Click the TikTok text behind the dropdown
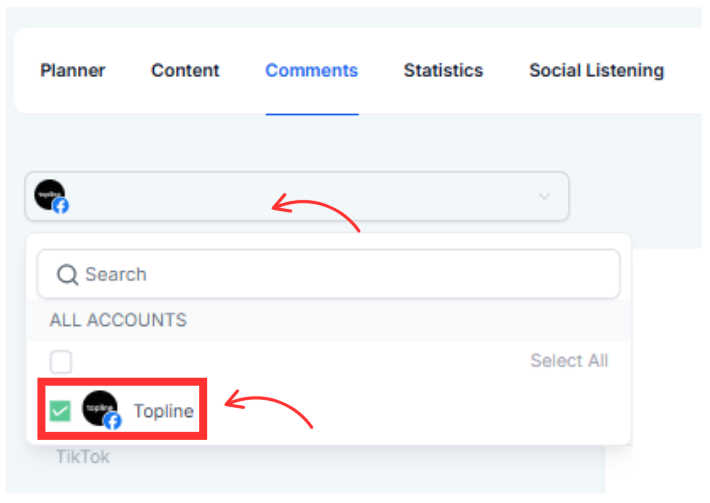This screenshot has height=503, width=710. tap(82, 458)
